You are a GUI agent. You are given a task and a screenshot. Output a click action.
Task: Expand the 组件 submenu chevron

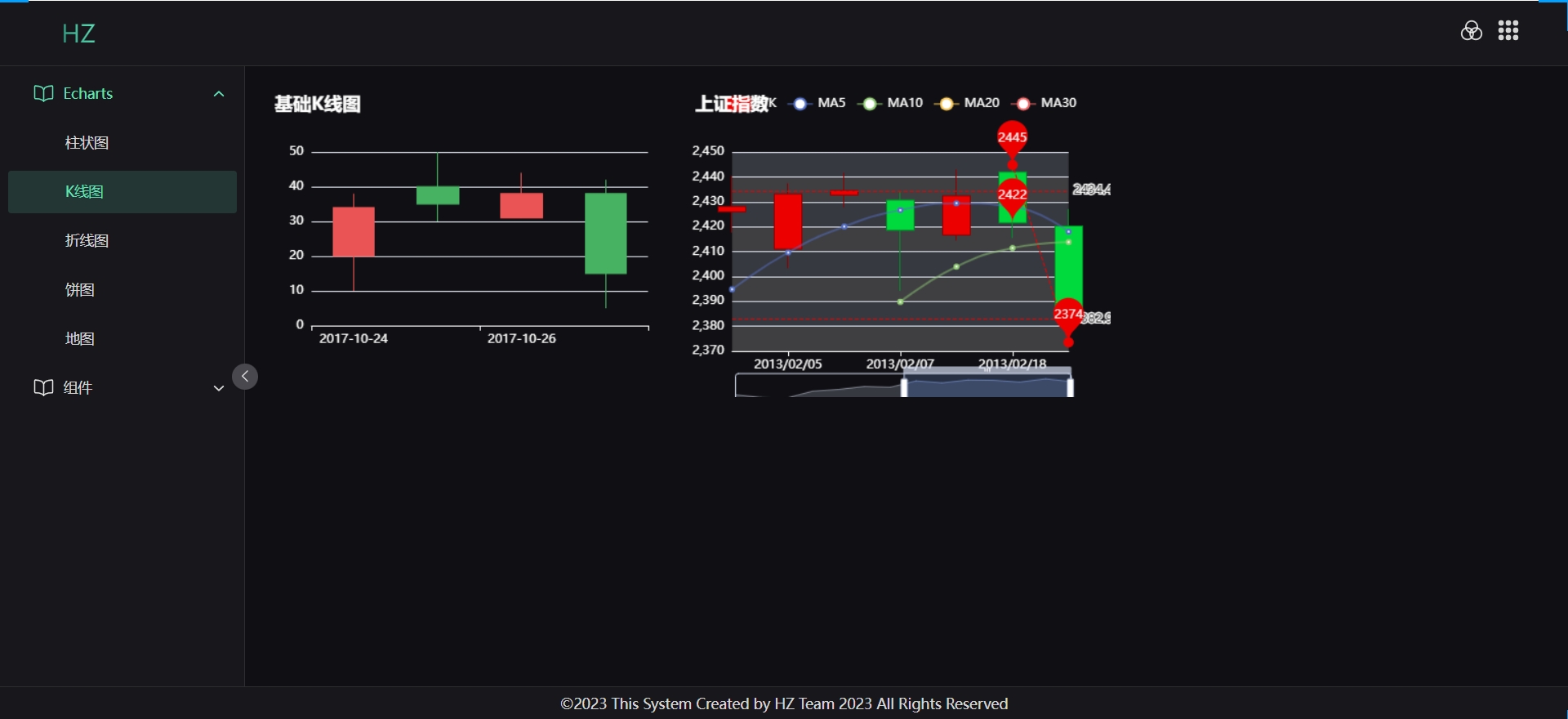(219, 388)
